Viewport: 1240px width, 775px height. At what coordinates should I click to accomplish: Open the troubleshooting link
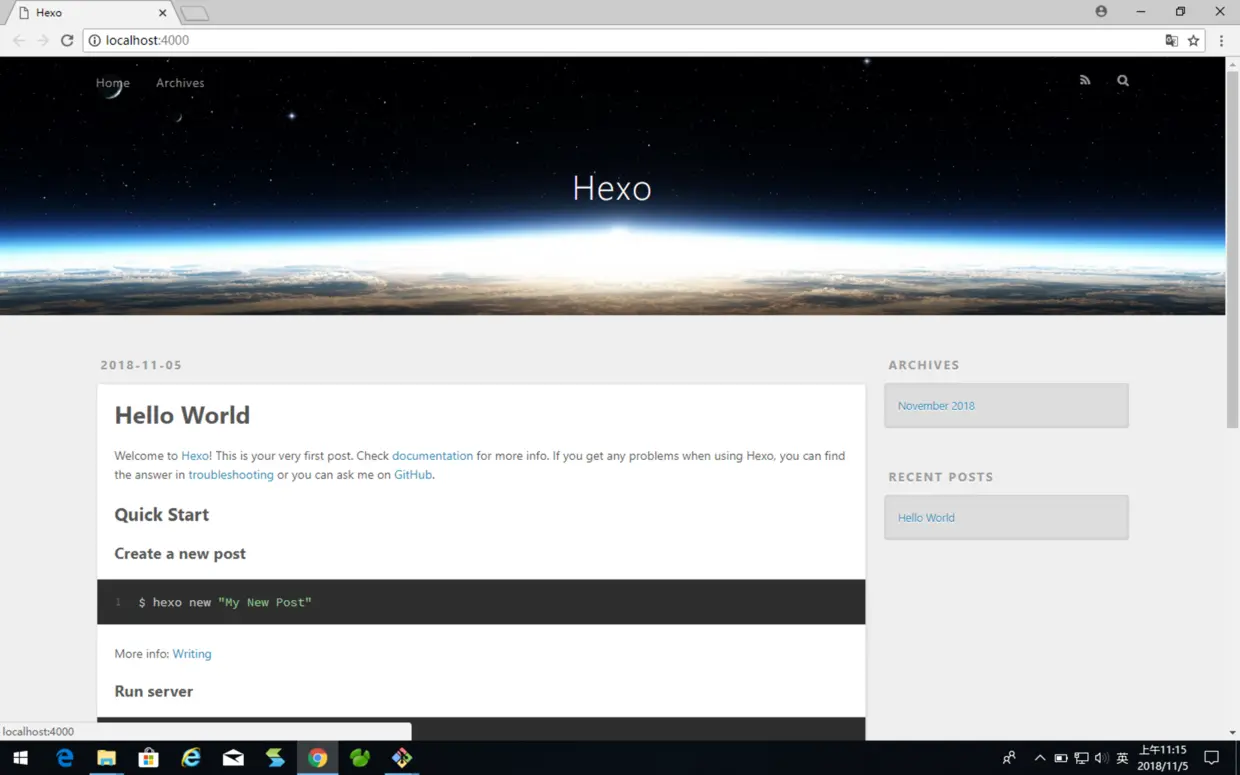coord(231,475)
